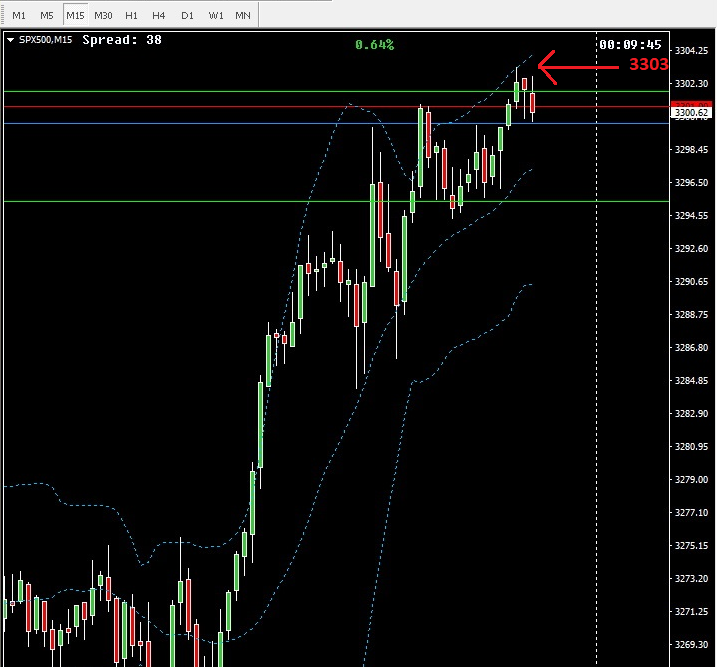Click the 3273.20 price scale label
Image resolution: width=717 pixels, height=667 pixels.
(x=691, y=578)
